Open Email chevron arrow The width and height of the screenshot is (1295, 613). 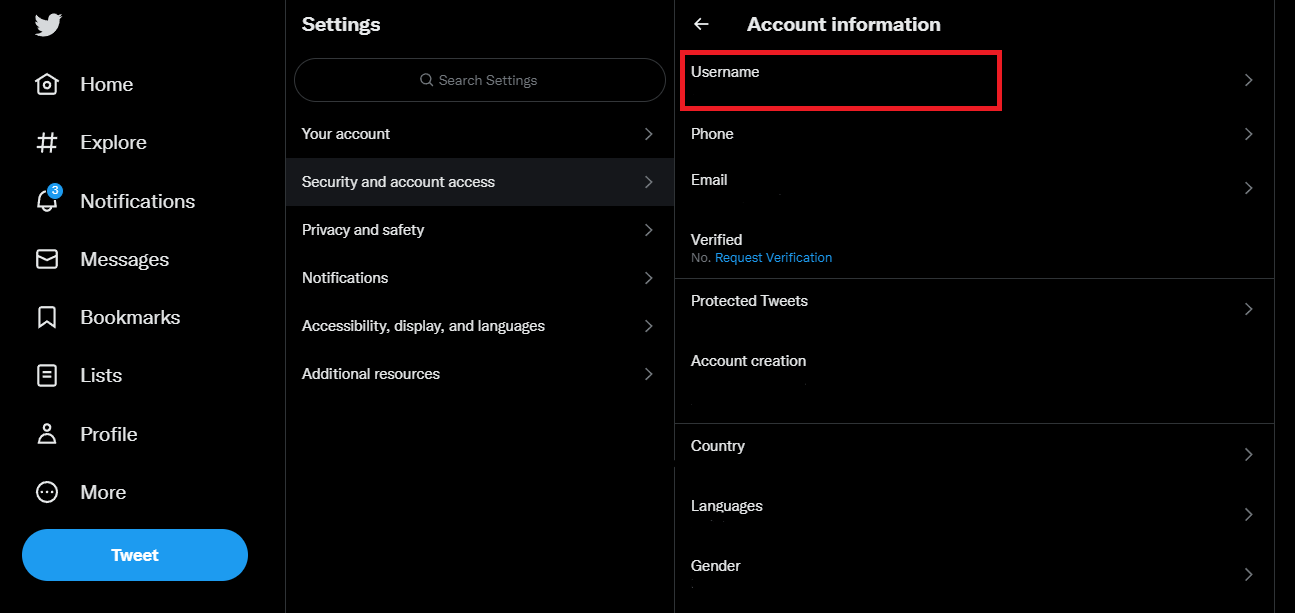pyautogui.click(x=1248, y=188)
